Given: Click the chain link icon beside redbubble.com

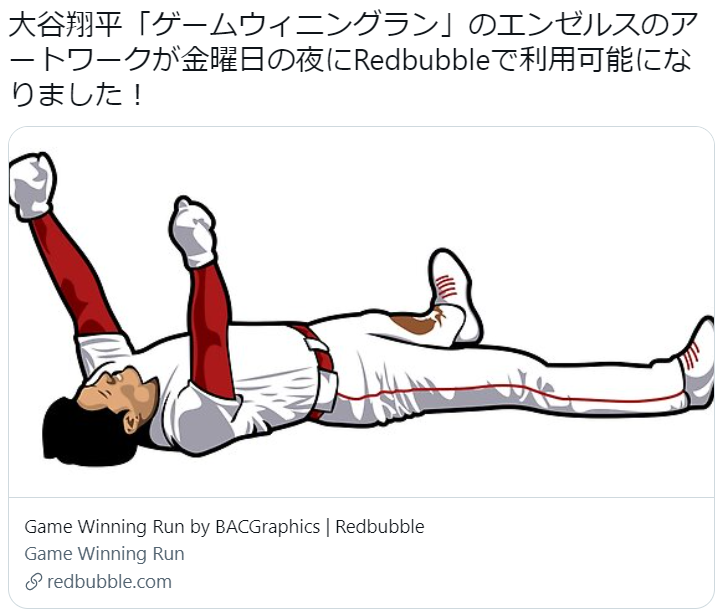Looking at the screenshot, I should pyautogui.click(x=34, y=582).
